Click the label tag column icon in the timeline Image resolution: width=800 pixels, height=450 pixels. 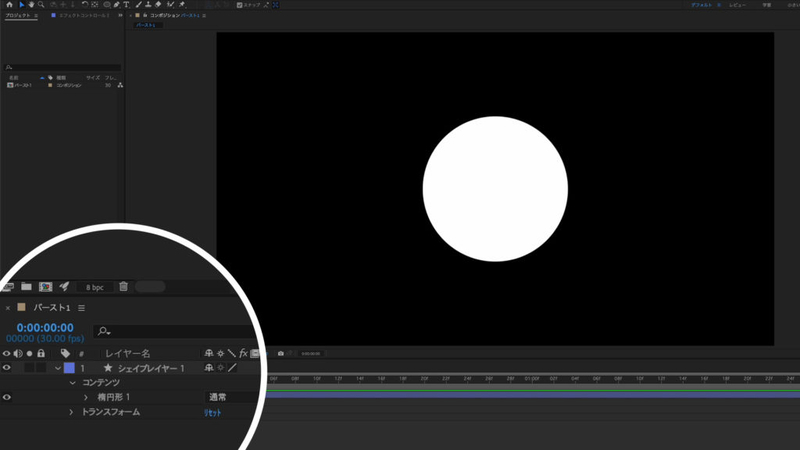click(x=65, y=353)
